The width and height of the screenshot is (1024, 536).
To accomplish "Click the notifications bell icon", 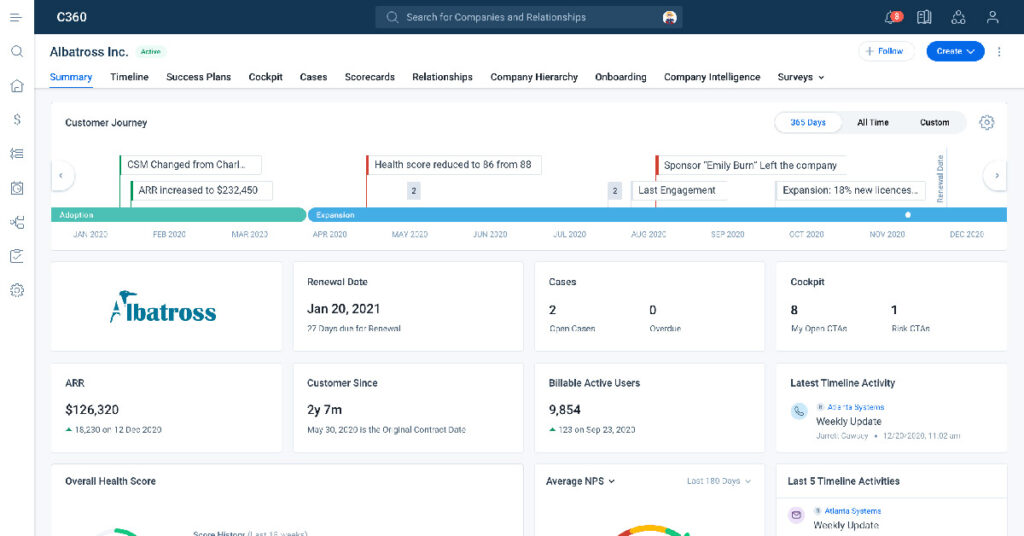I will (891, 17).
